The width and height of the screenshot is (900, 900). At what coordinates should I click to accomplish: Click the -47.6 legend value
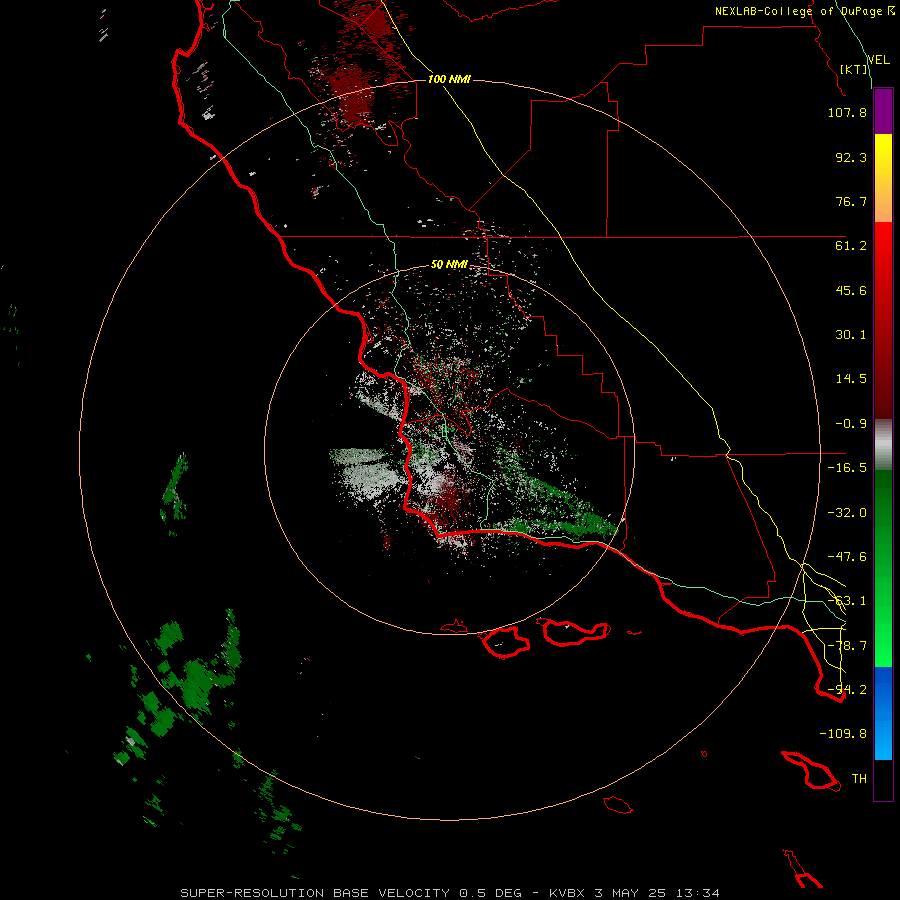click(x=847, y=557)
